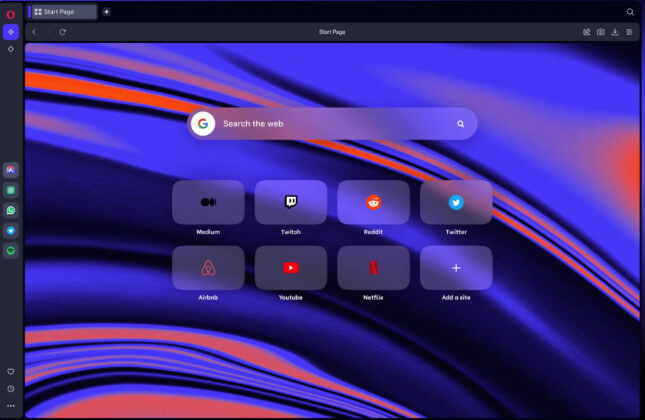This screenshot has width=645, height=420.
Task: Open the Twitch speed dial tile
Action: [291, 202]
